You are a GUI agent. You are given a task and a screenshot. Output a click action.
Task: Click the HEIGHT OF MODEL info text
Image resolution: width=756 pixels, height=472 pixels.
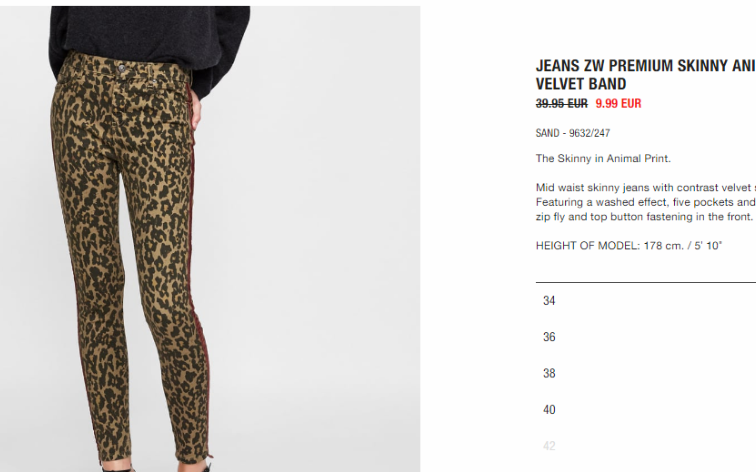click(x=629, y=246)
